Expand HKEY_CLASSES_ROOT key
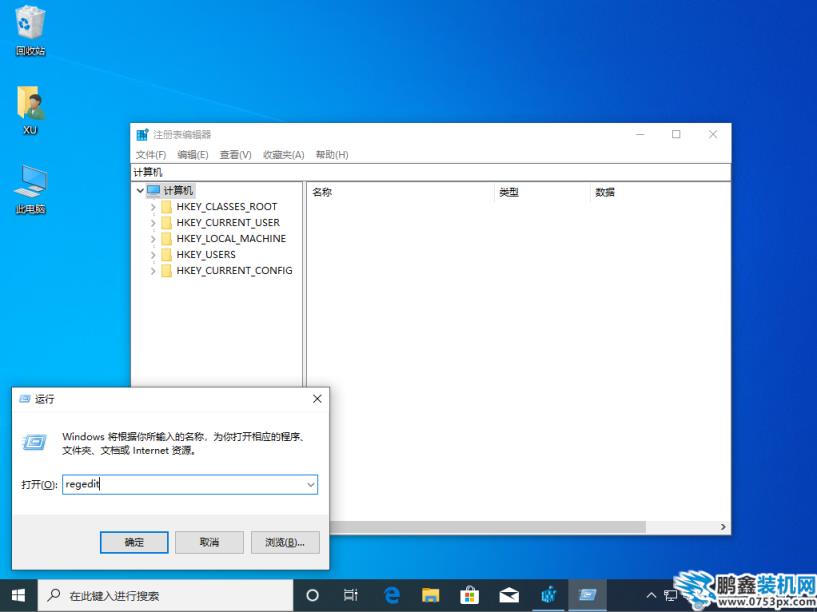817x612 pixels. [153, 207]
